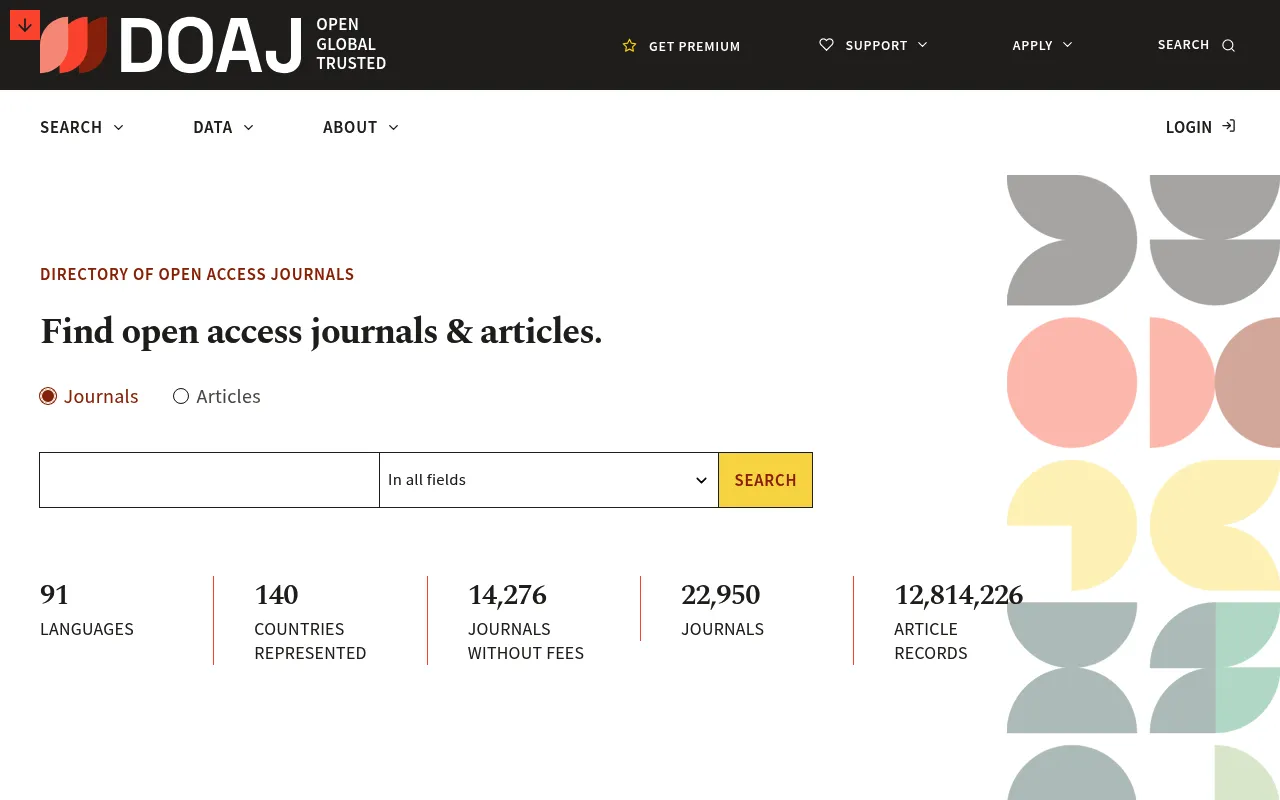The image size is (1280, 800).
Task: Click the chevron beside the Apply menu
Action: [x=1067, y=45]
